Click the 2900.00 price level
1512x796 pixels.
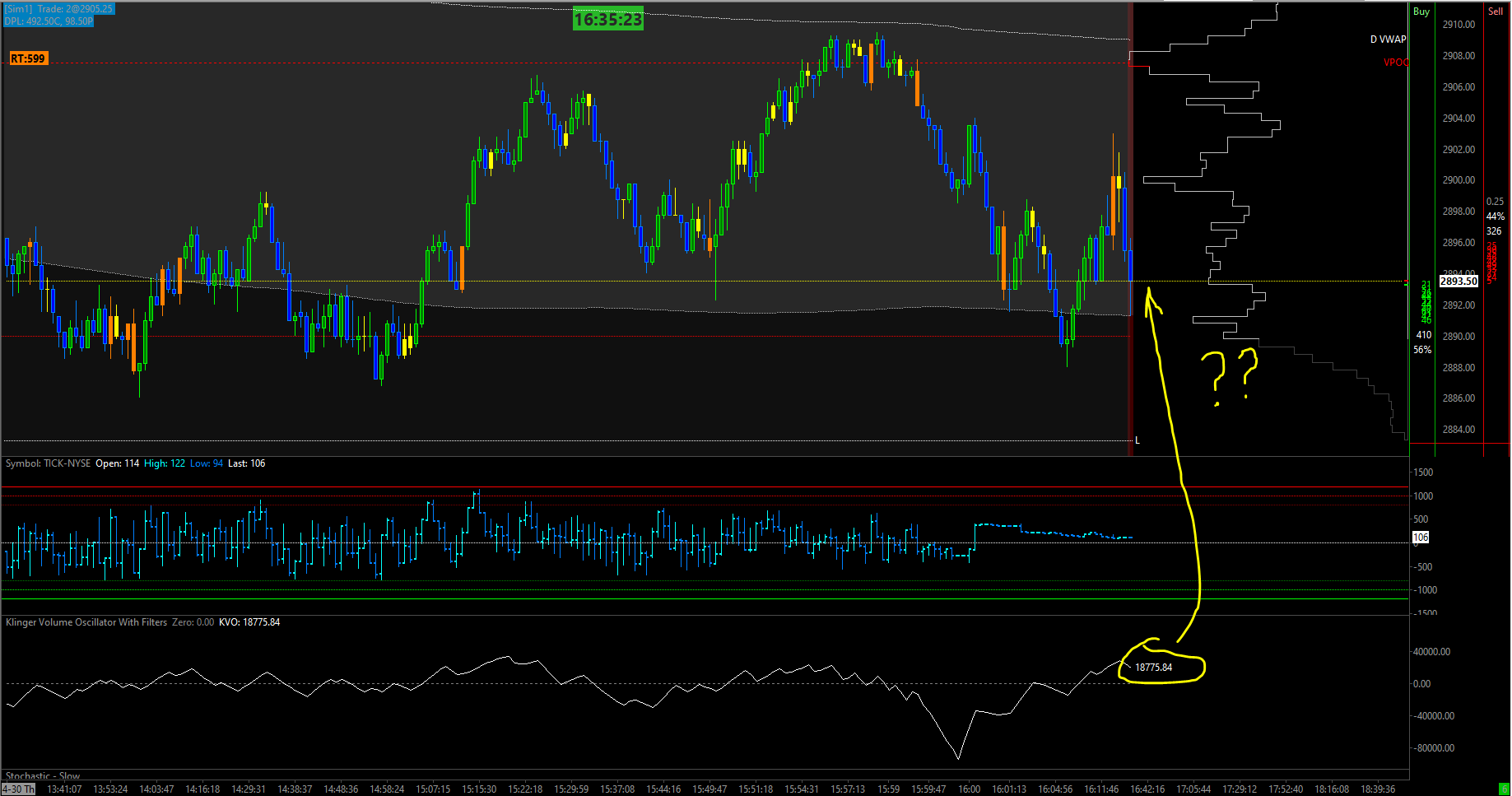coord(1458,180)
